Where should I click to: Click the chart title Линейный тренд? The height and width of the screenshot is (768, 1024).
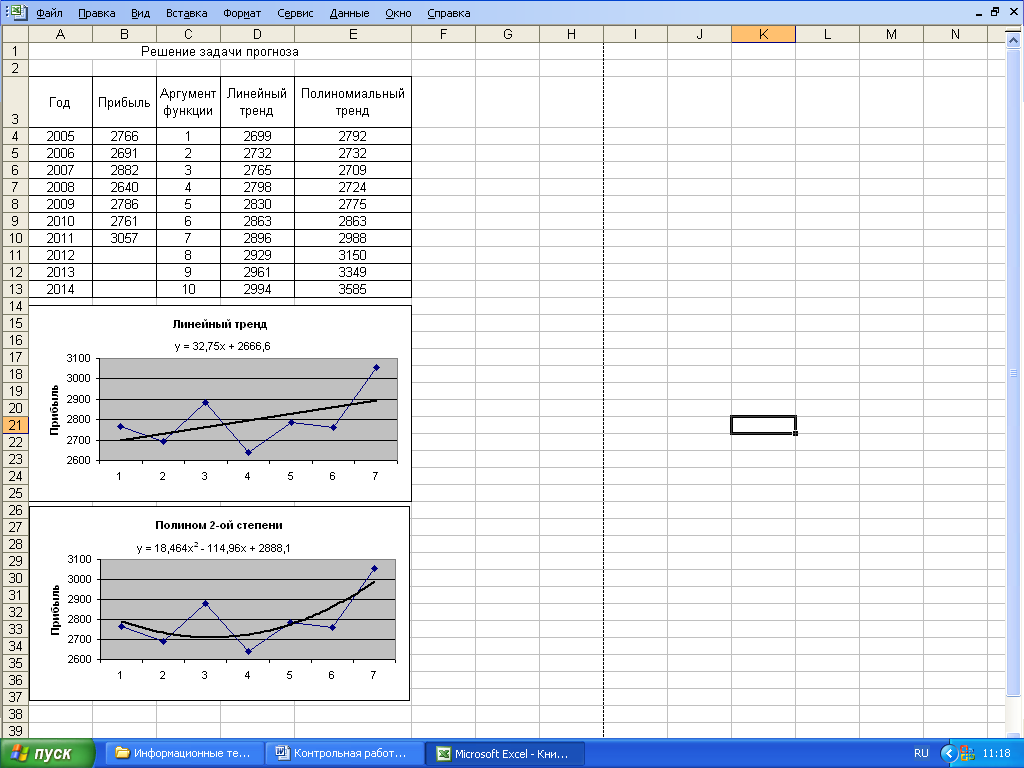(x=219, y=324)
